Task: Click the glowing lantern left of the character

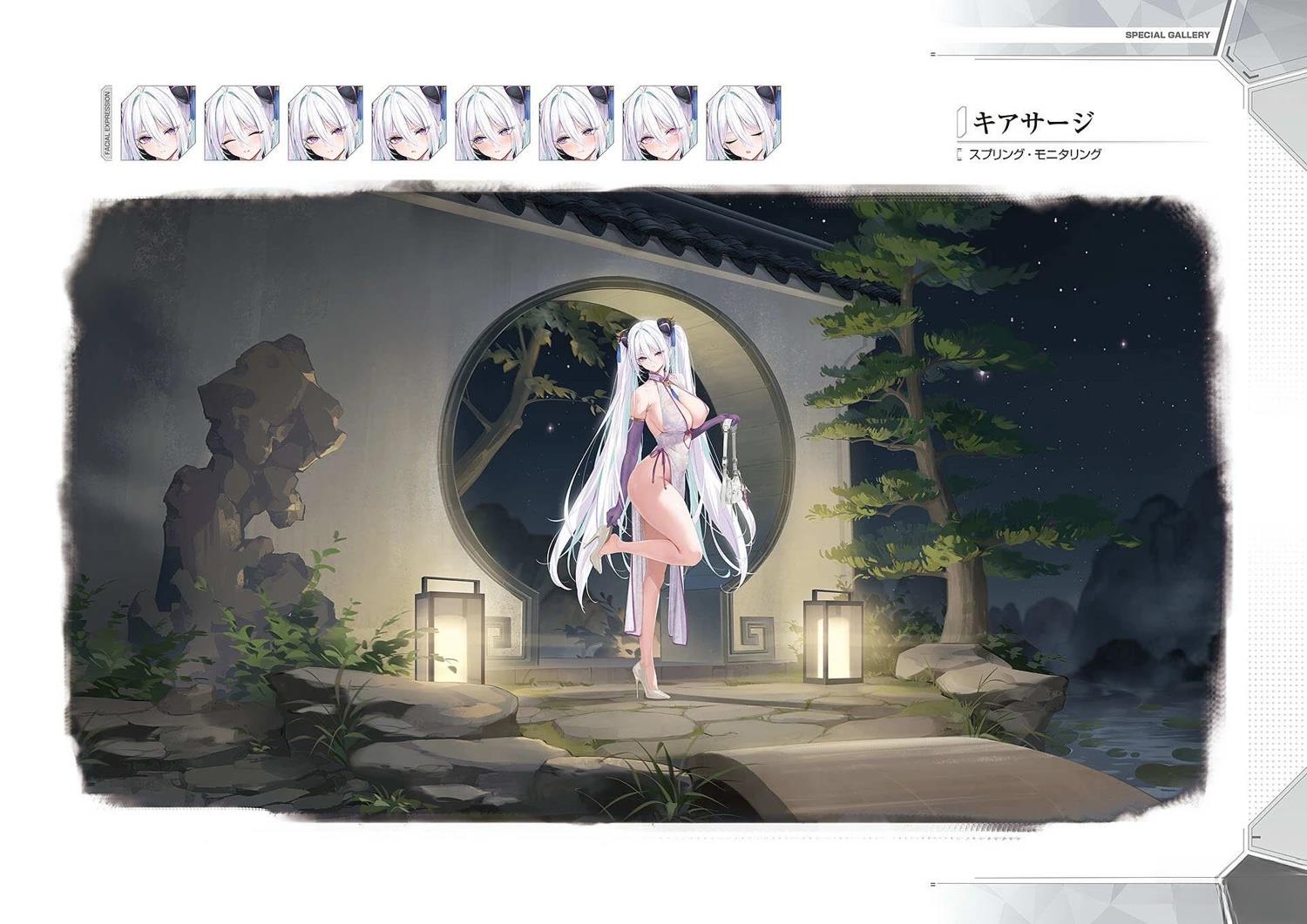Action: pos(450,631)
